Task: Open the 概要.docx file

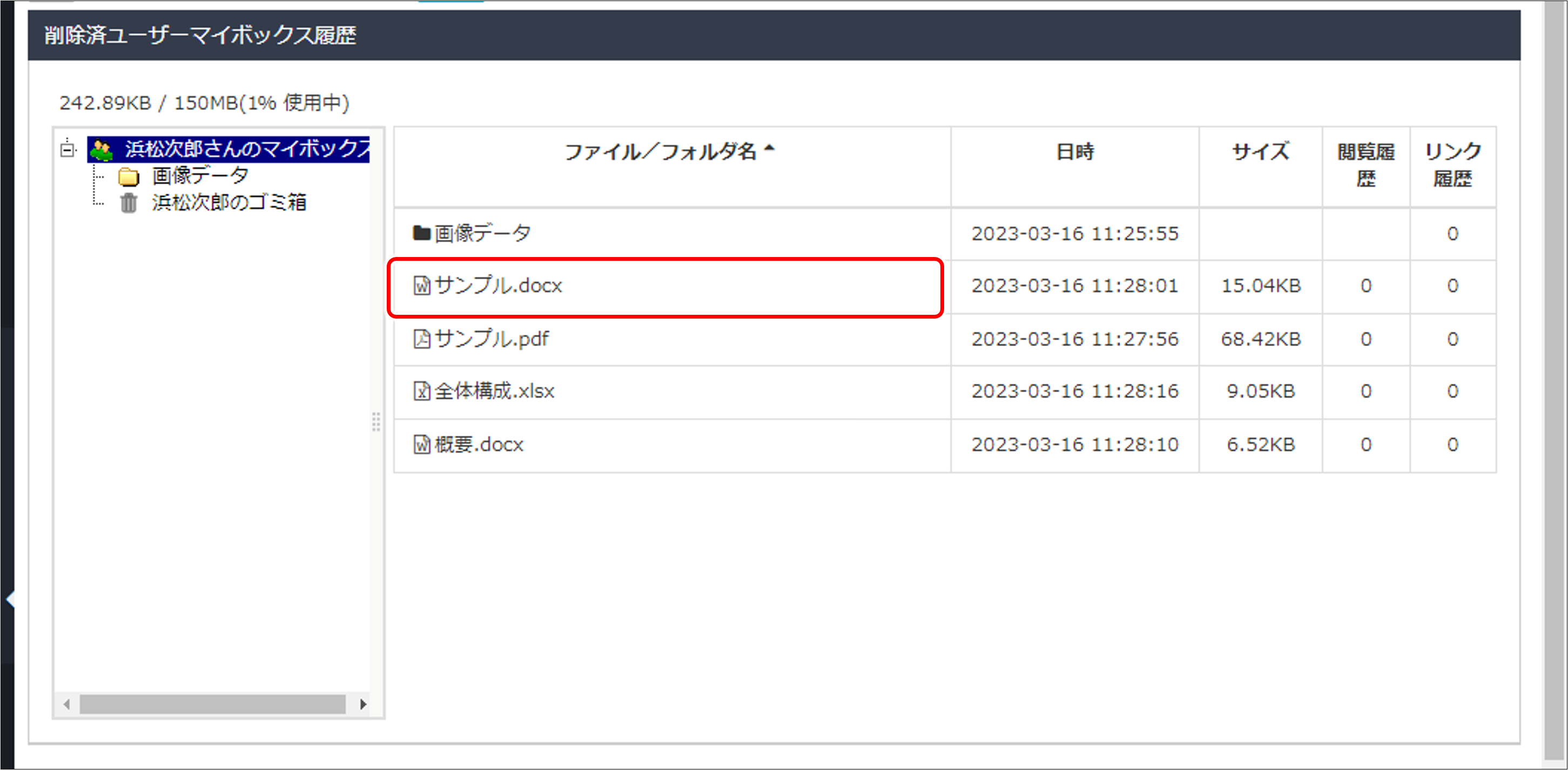Action: [479, 444]
